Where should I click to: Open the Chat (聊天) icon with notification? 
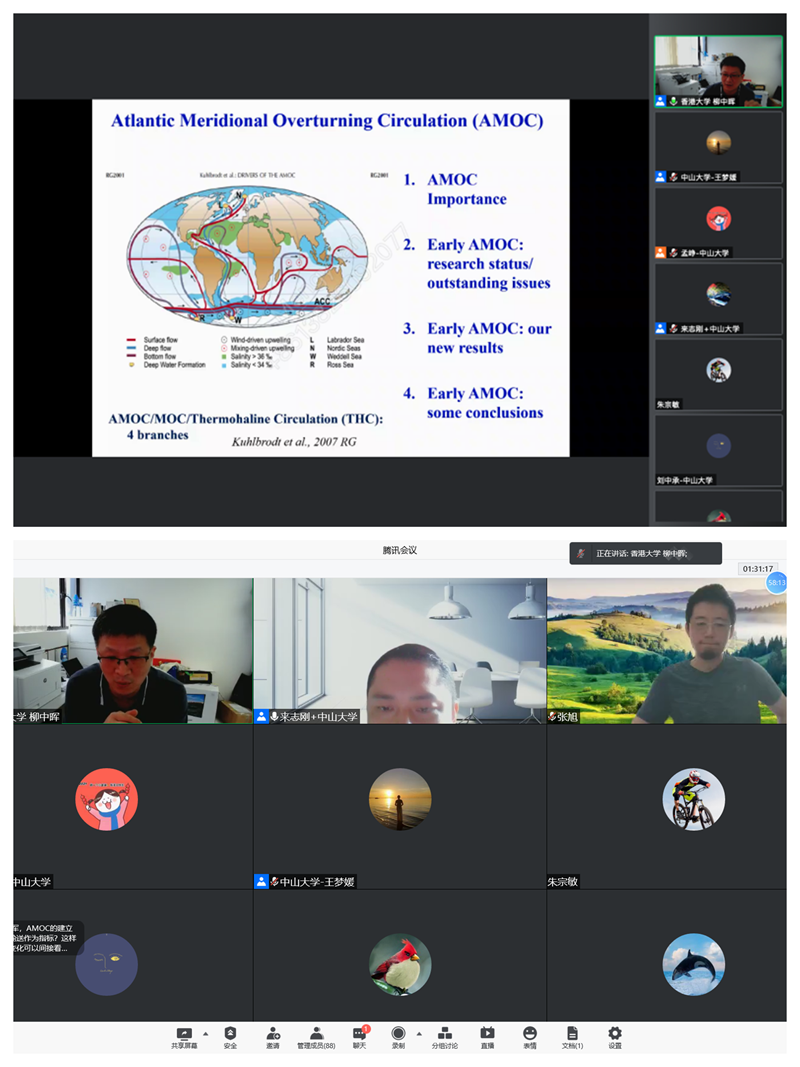[360, 1034]
